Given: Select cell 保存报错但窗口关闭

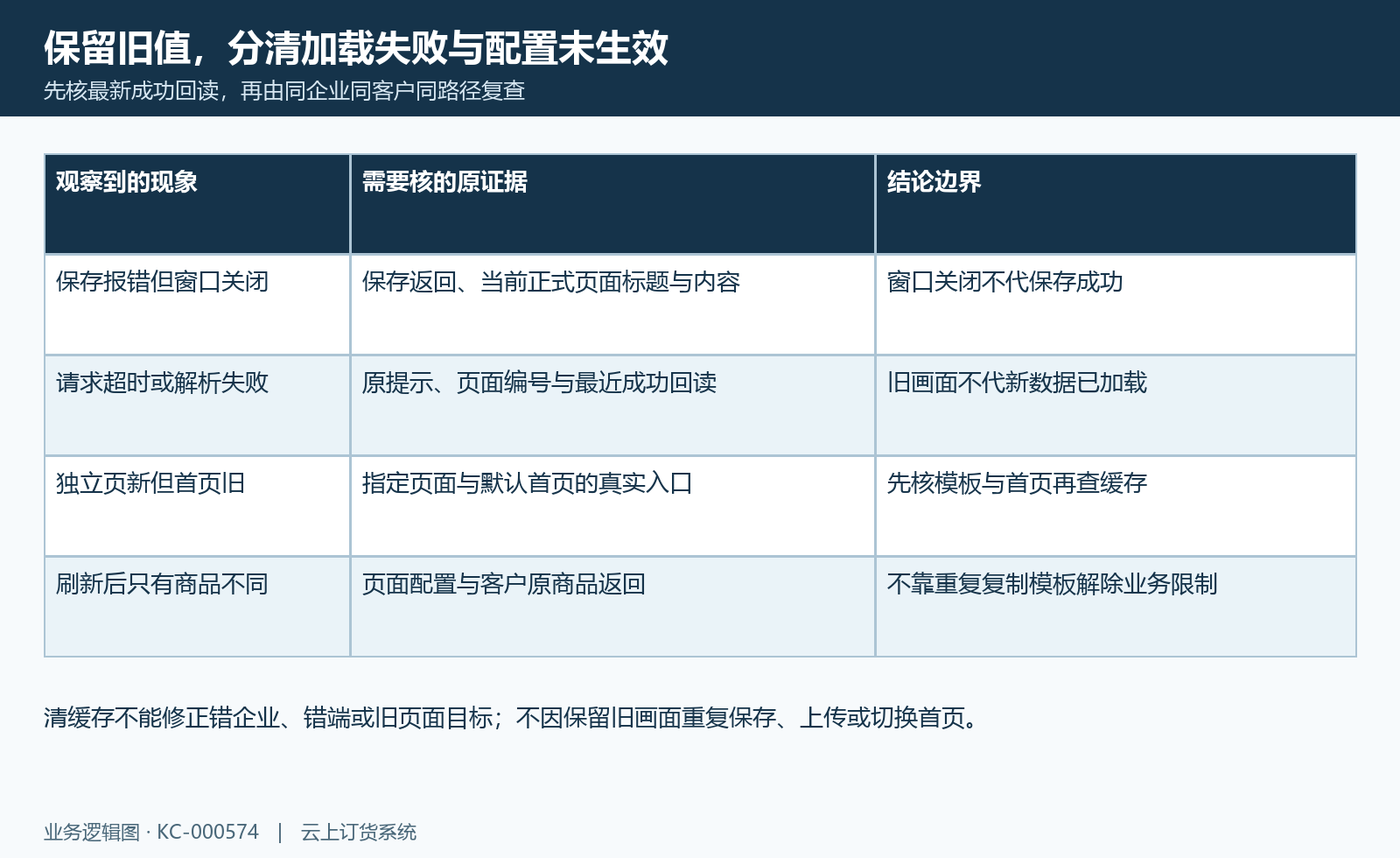Looking at the screenshot, I should click(197, 305).
